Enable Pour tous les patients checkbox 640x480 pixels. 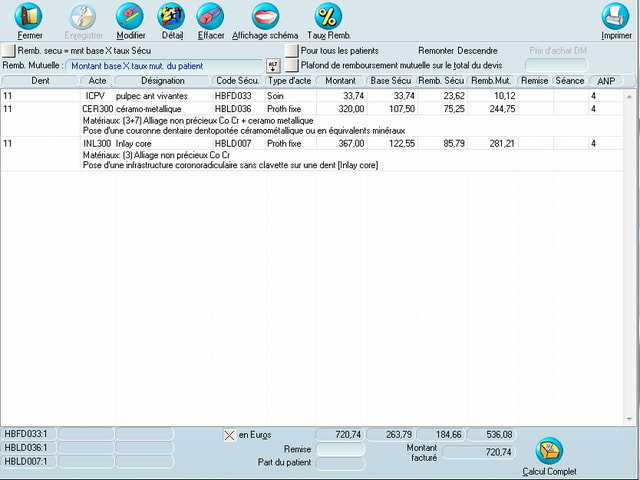(x=292, y=50)
